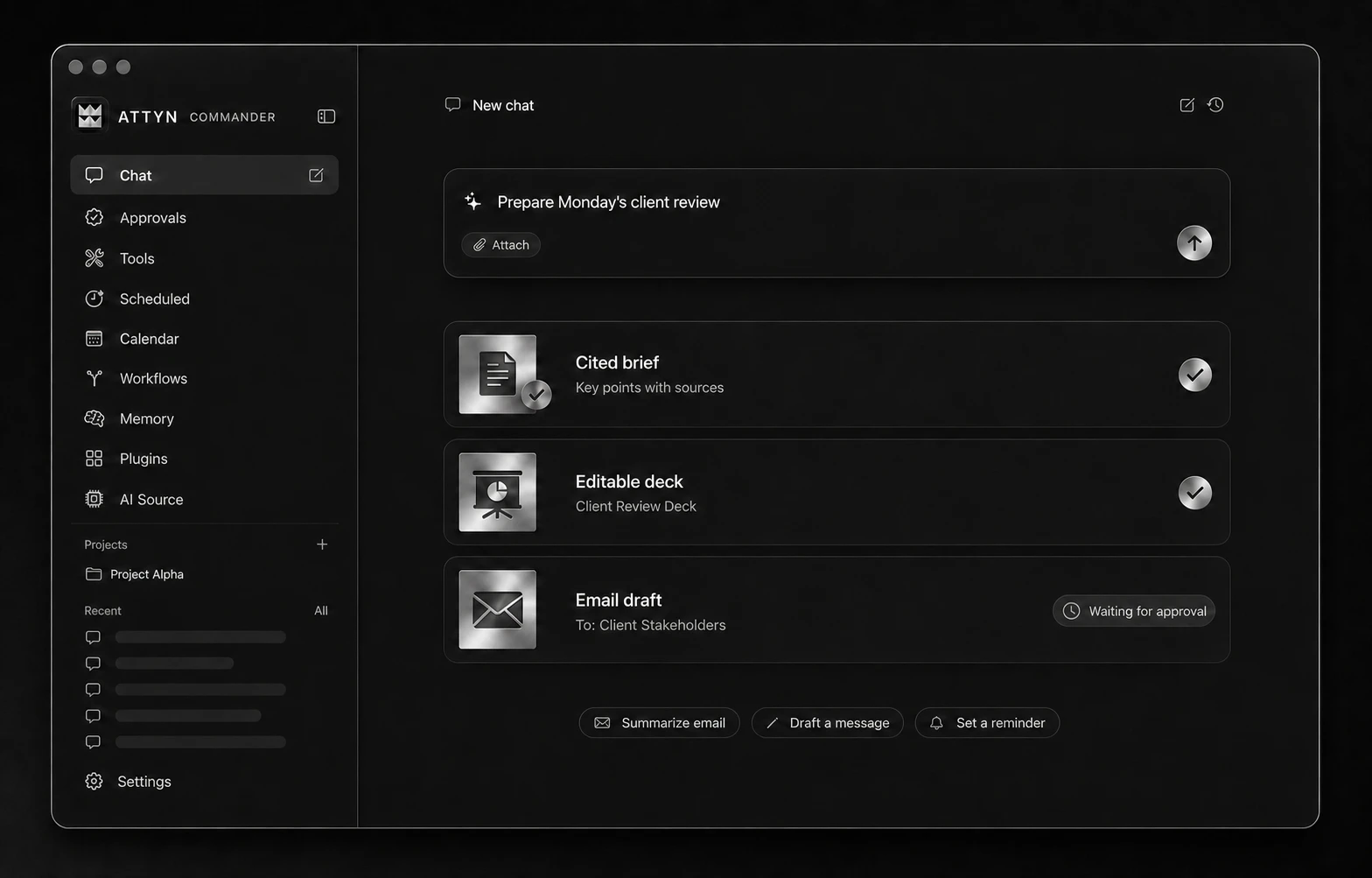The image size is (1372, 878).
Task: Click the sparkle icon in prompt box
Action: (473, 202)
